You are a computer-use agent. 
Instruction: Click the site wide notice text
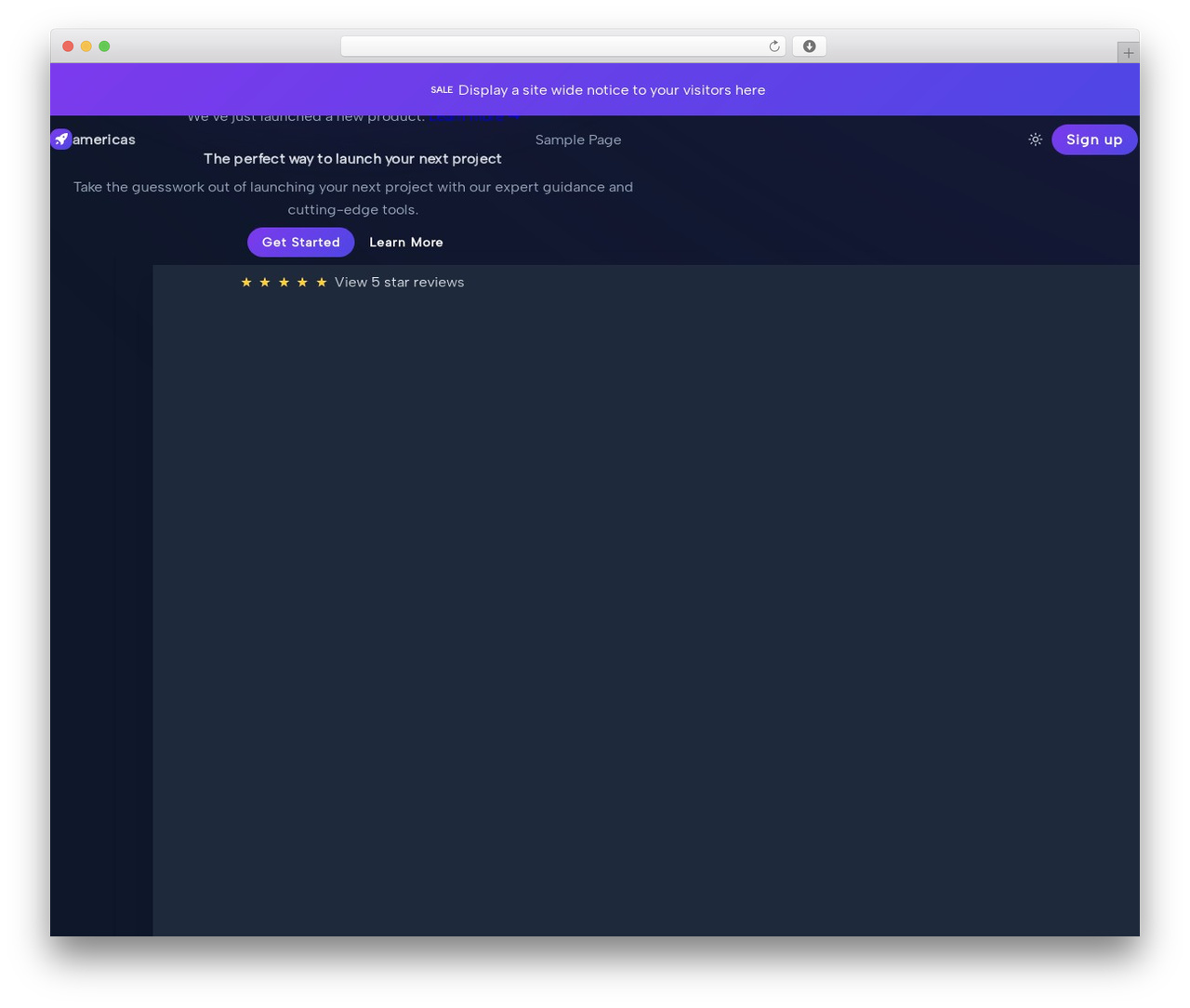coord(612,90)
